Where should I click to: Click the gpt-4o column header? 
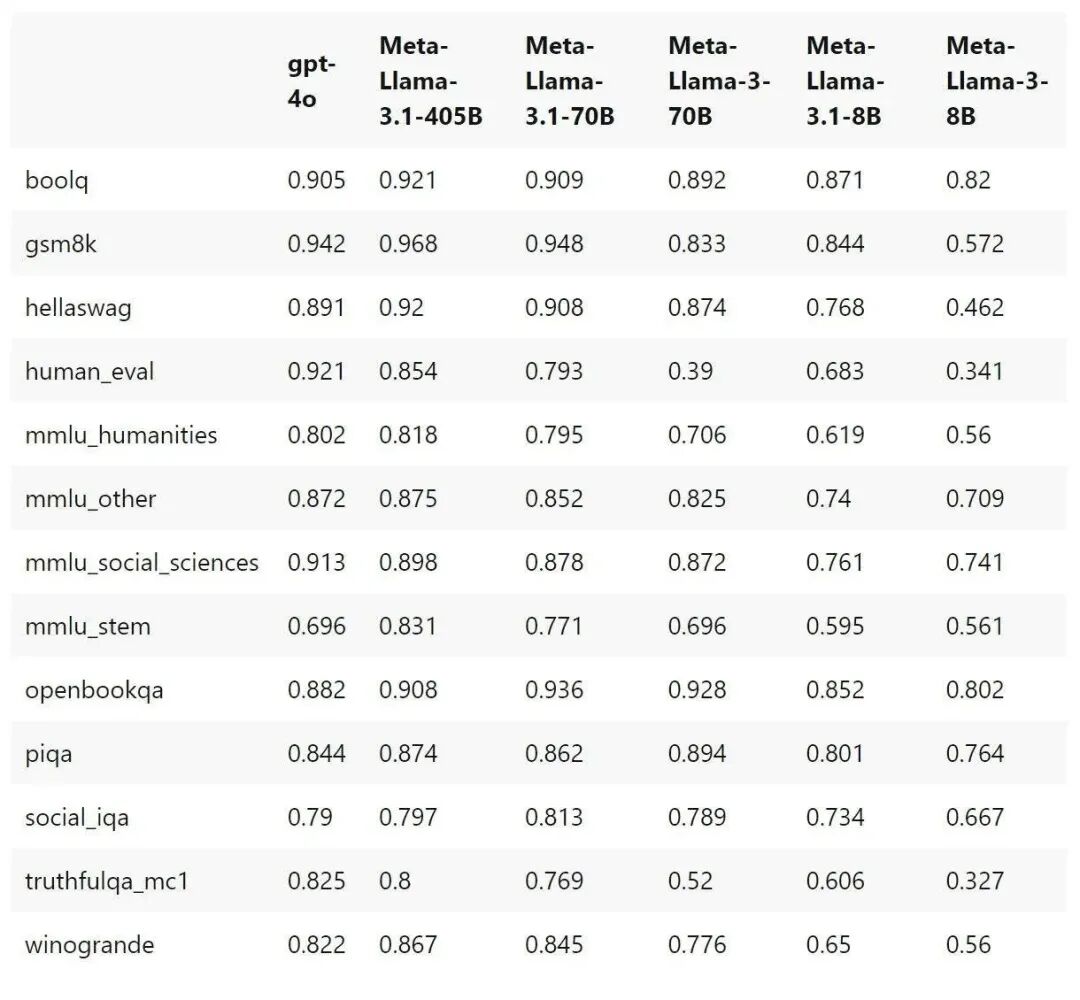coord(311,81)
